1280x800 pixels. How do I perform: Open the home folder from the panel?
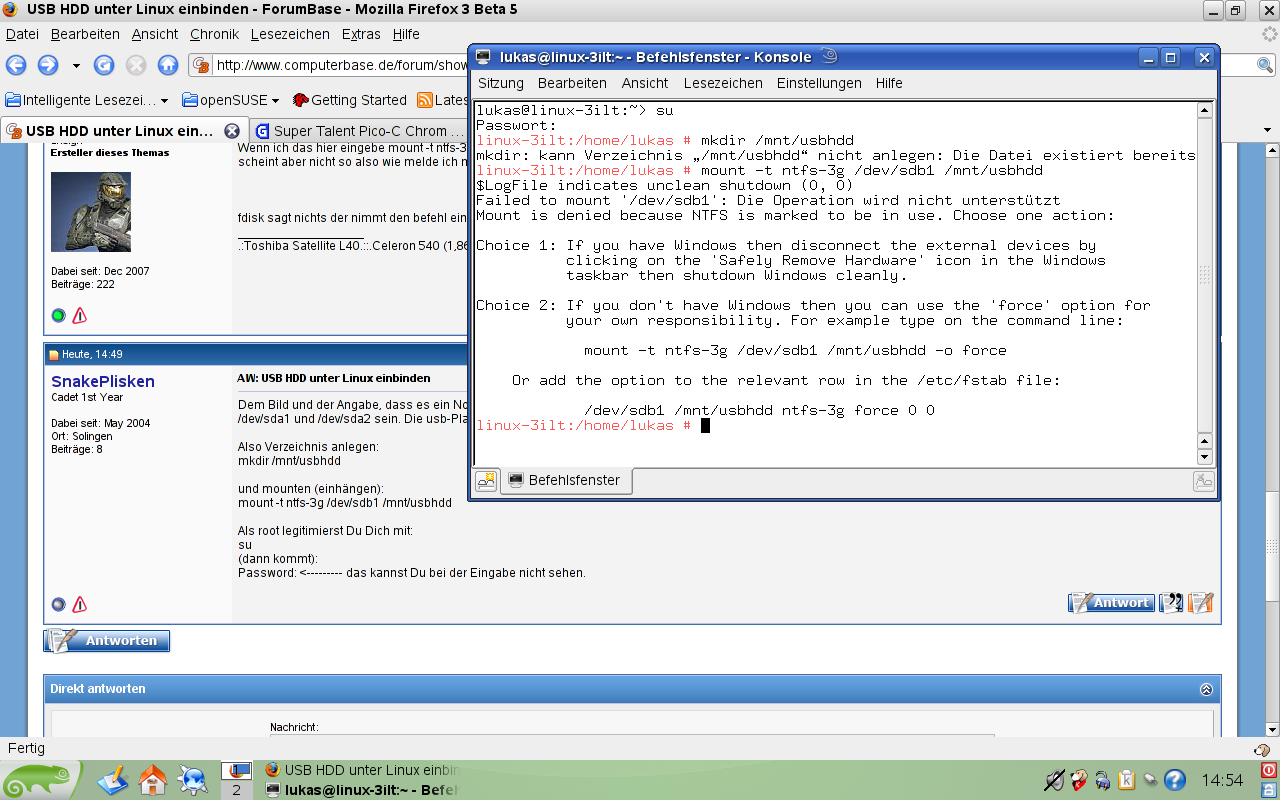[x=153, y=779]
